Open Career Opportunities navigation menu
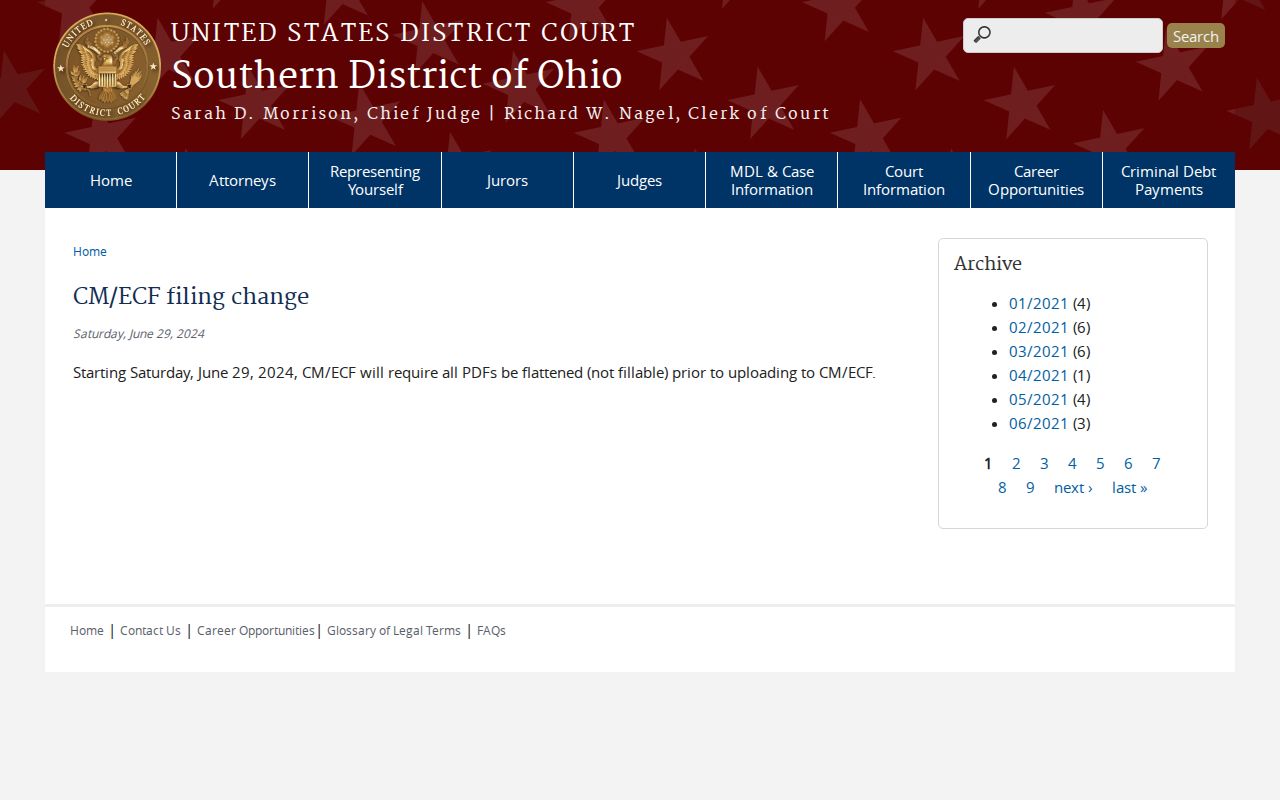Viewport: 1280px width, 800px height. point(1036,180)
